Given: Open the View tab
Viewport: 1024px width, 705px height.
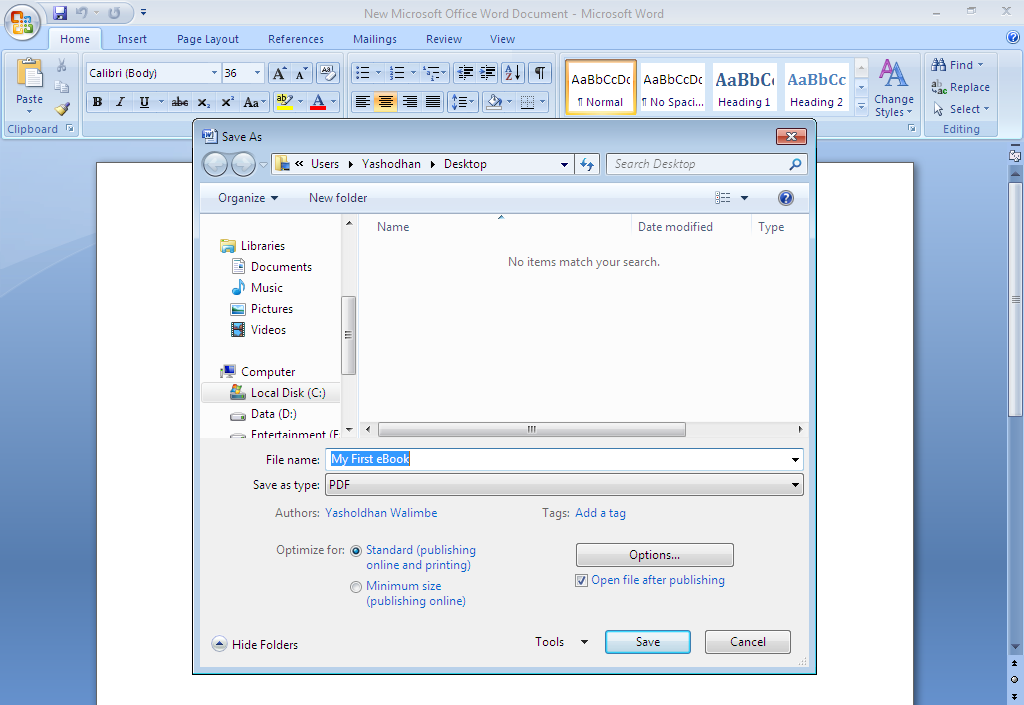Looking at the screenshot, I should tap(502, 39).
